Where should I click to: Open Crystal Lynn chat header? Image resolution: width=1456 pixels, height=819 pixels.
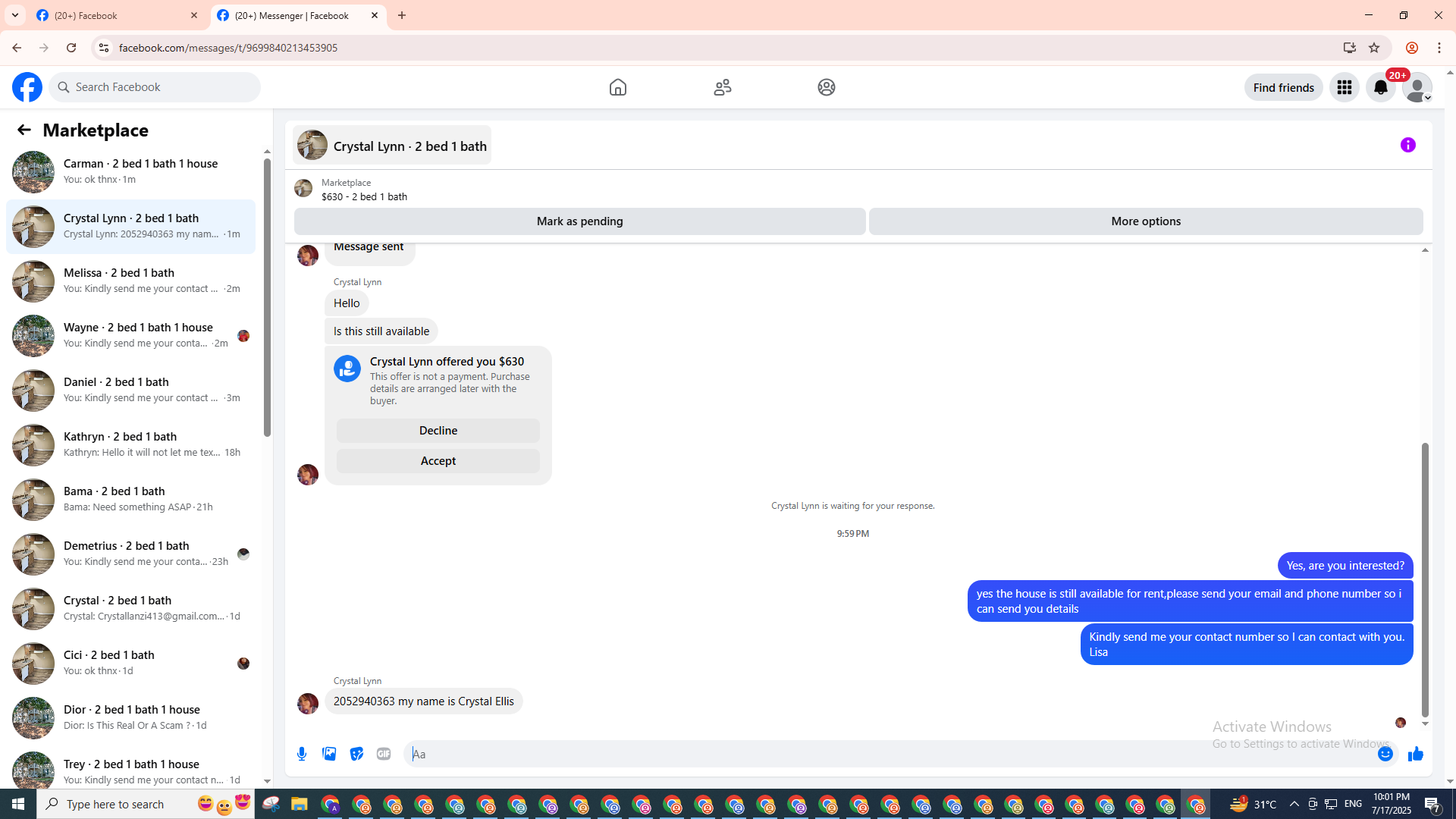[x=392, y=146]
